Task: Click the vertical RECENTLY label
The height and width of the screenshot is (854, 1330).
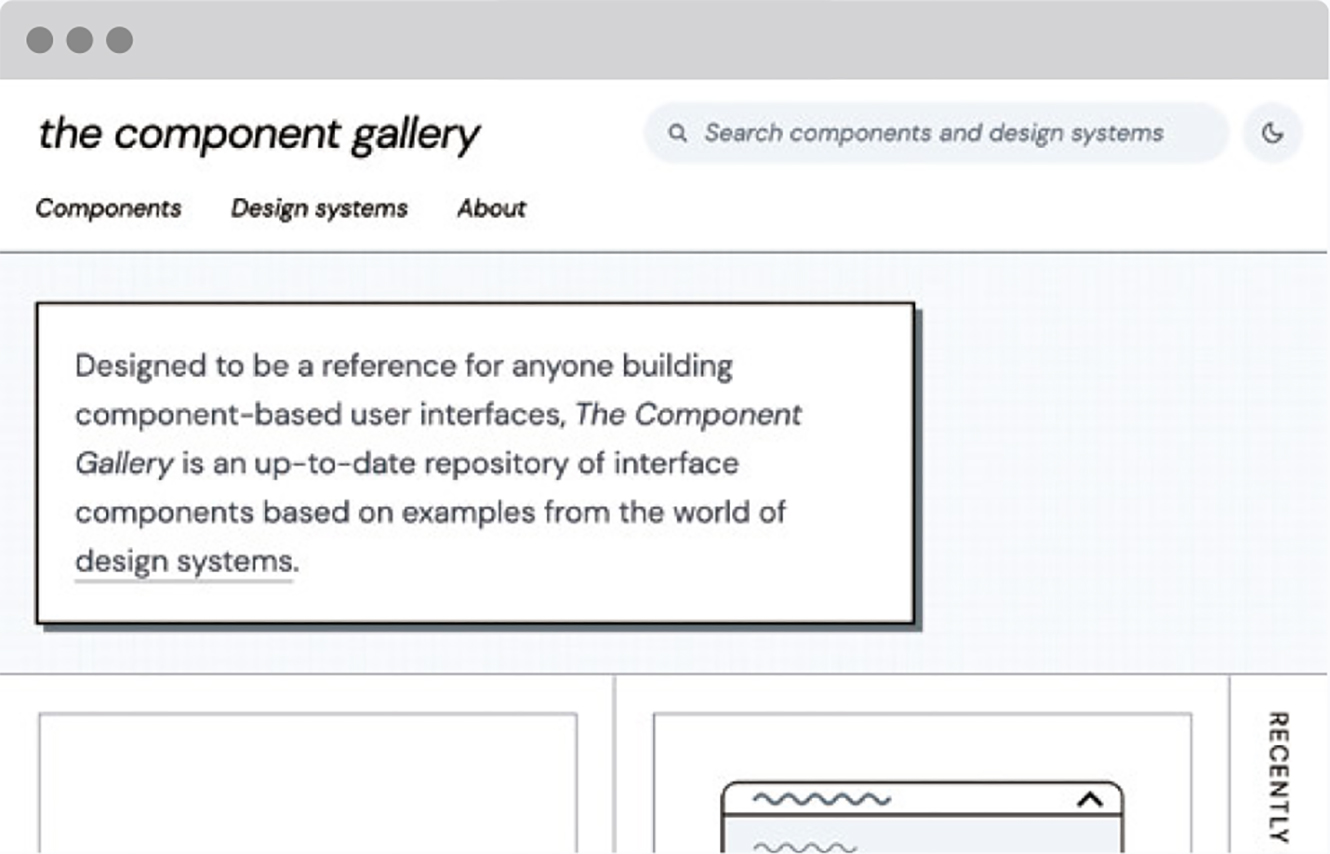Action: (x=1278, y=776)
